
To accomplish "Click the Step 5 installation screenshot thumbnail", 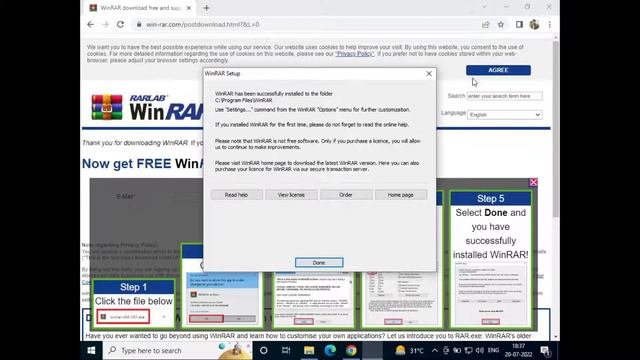I will pyautogui.click(x=491, y=294).
